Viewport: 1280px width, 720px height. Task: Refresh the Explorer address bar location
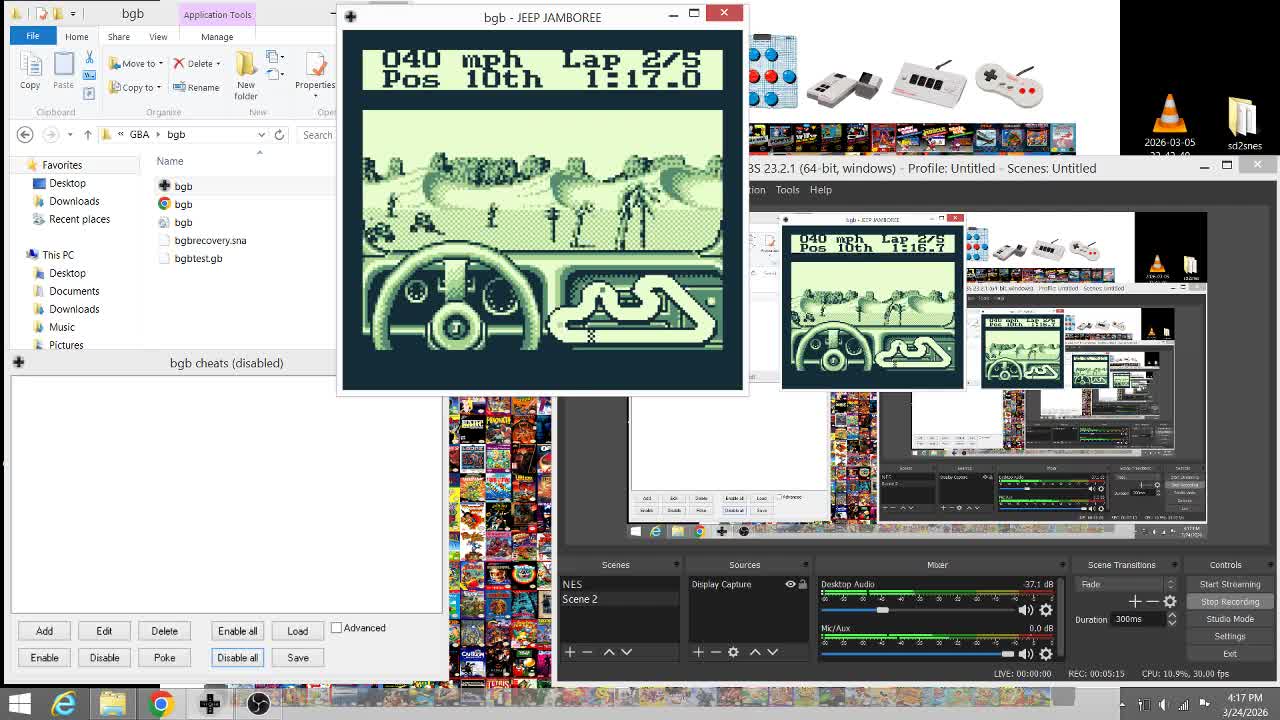pos(279,135)
